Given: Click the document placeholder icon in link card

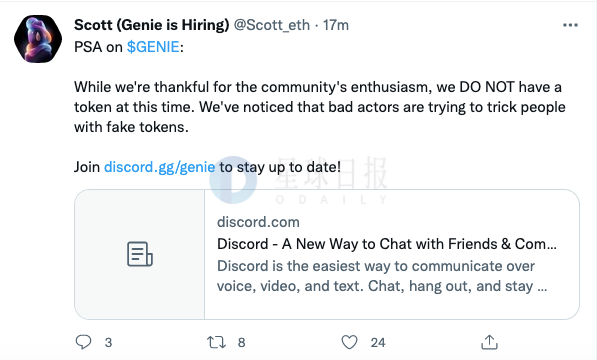Looking at the screenshot, I should click(x=140, y=254).
